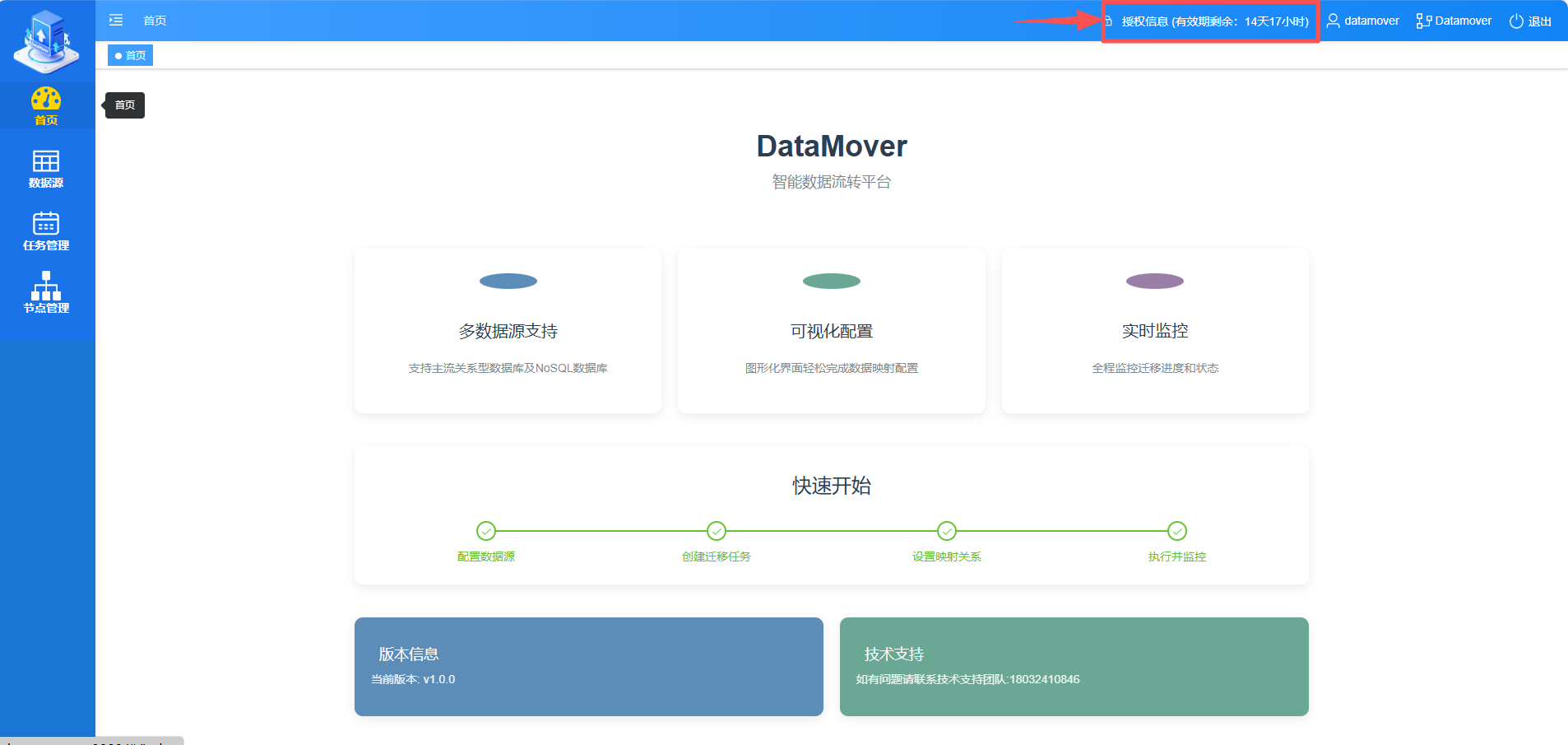Click the 退出 logout power icon

coord(1516,21)
